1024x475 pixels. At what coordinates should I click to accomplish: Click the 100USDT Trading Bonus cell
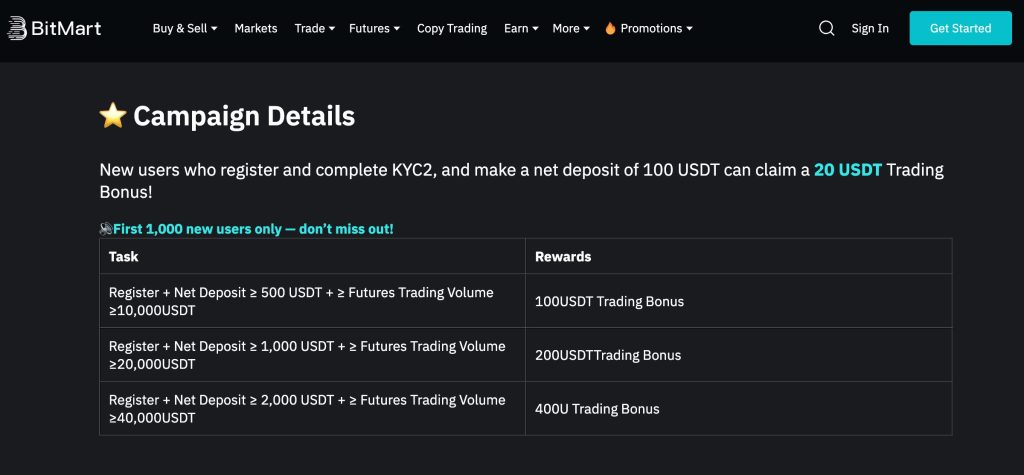coord(739,301)
